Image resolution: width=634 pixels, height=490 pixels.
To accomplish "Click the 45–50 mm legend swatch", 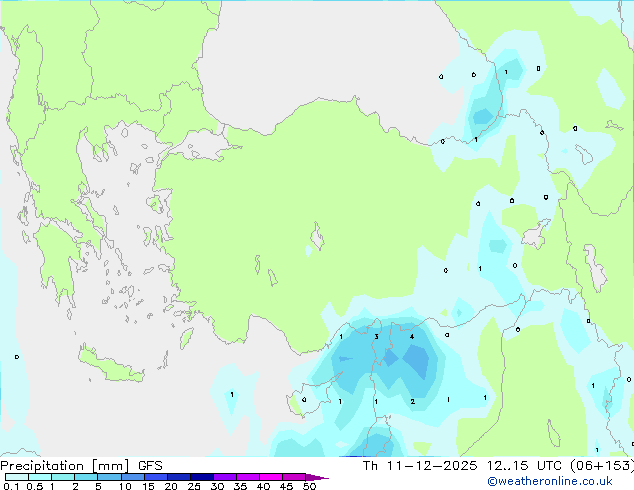I will click(x=294, y=477).
